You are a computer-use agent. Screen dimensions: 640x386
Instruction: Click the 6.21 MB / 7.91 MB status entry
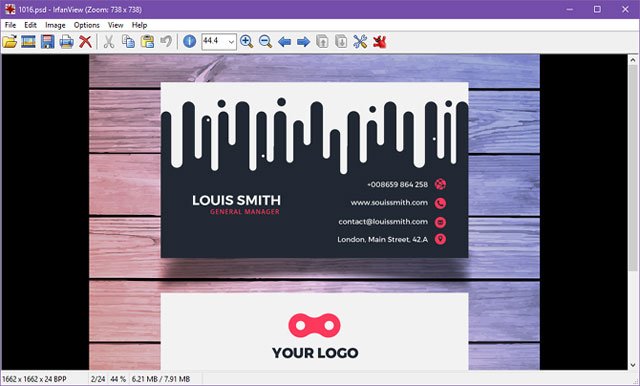(x=161, y=379)
